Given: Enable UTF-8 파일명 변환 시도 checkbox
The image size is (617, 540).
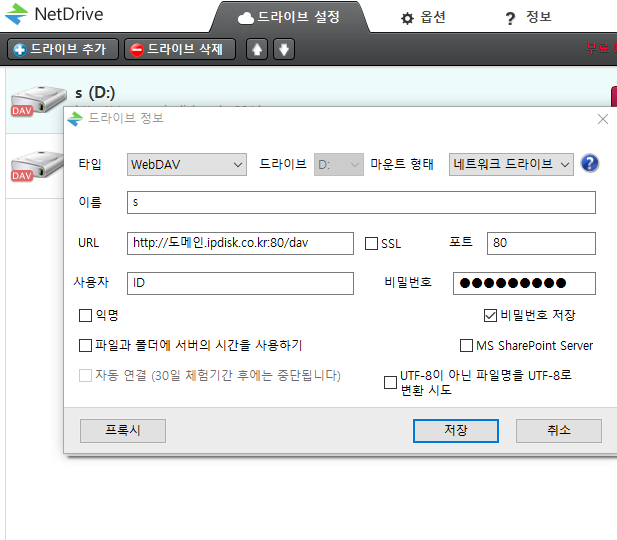Looking at the screenshot, I should (x=390, y=382).
